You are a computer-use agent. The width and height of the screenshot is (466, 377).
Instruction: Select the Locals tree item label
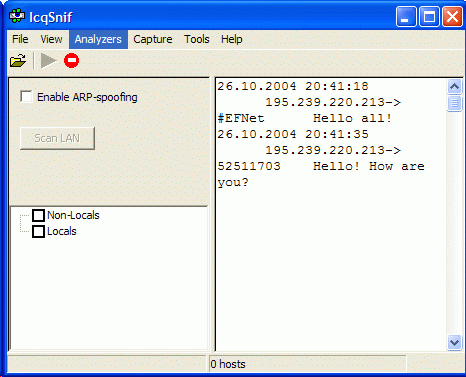(62, 231)
